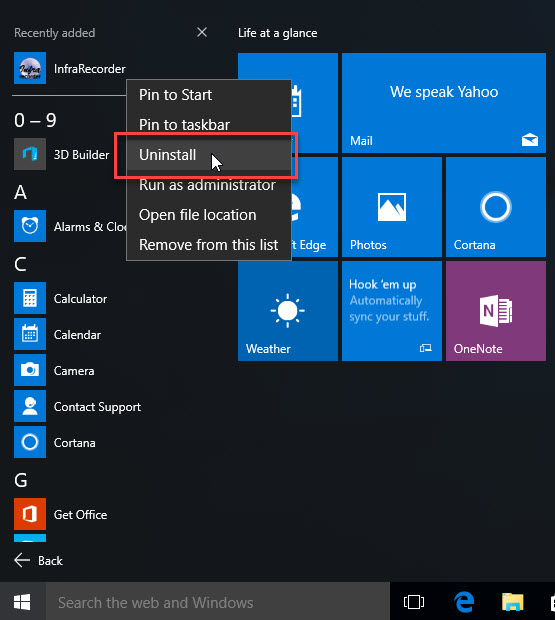Launch the 3D Builder icon
Screen dimensions: 555x620
[x=30, y=154]
